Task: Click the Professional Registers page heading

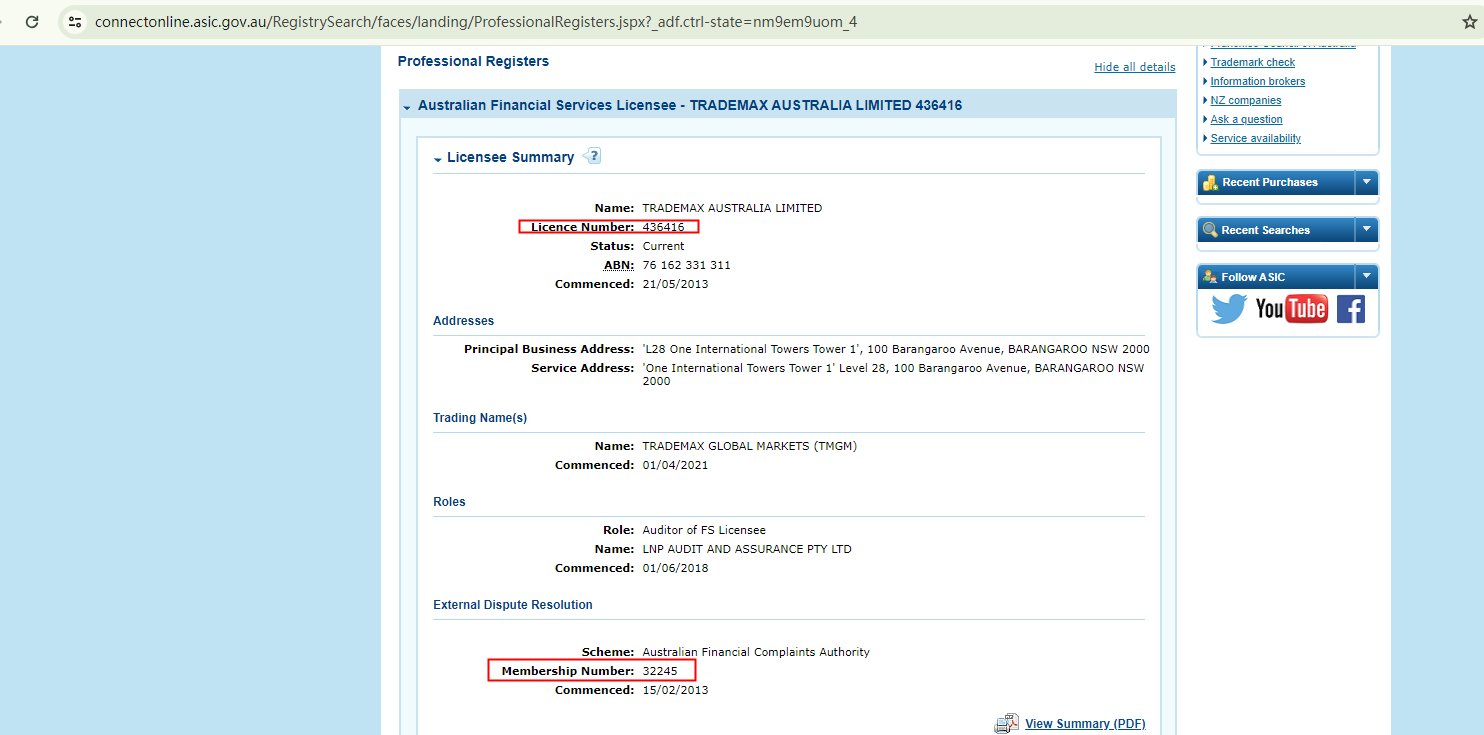Action: (x=473, y=61)
